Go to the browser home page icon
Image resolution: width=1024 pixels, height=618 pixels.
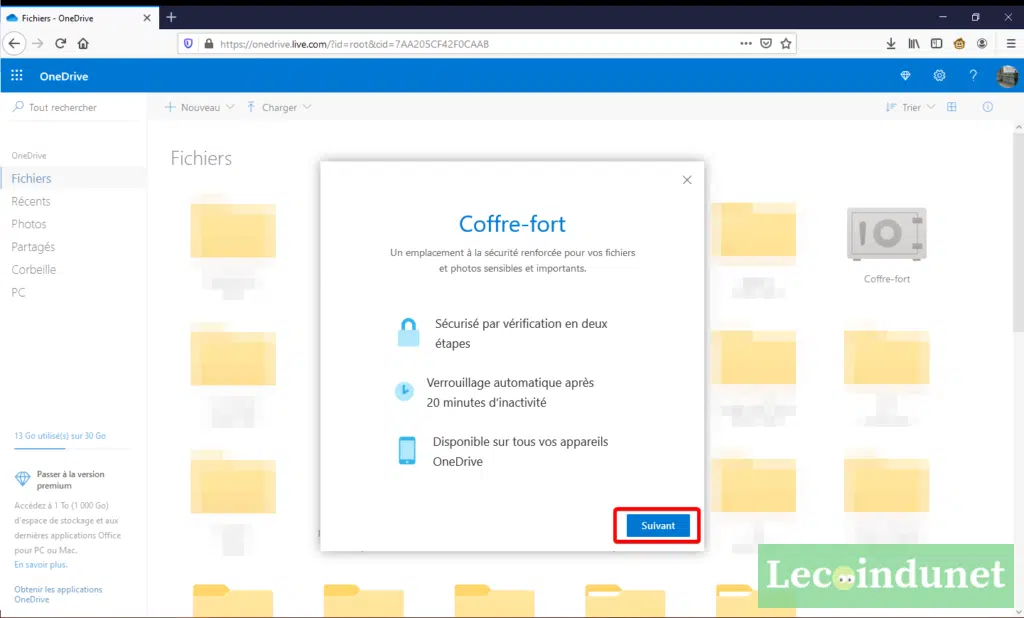pos(83,44)
